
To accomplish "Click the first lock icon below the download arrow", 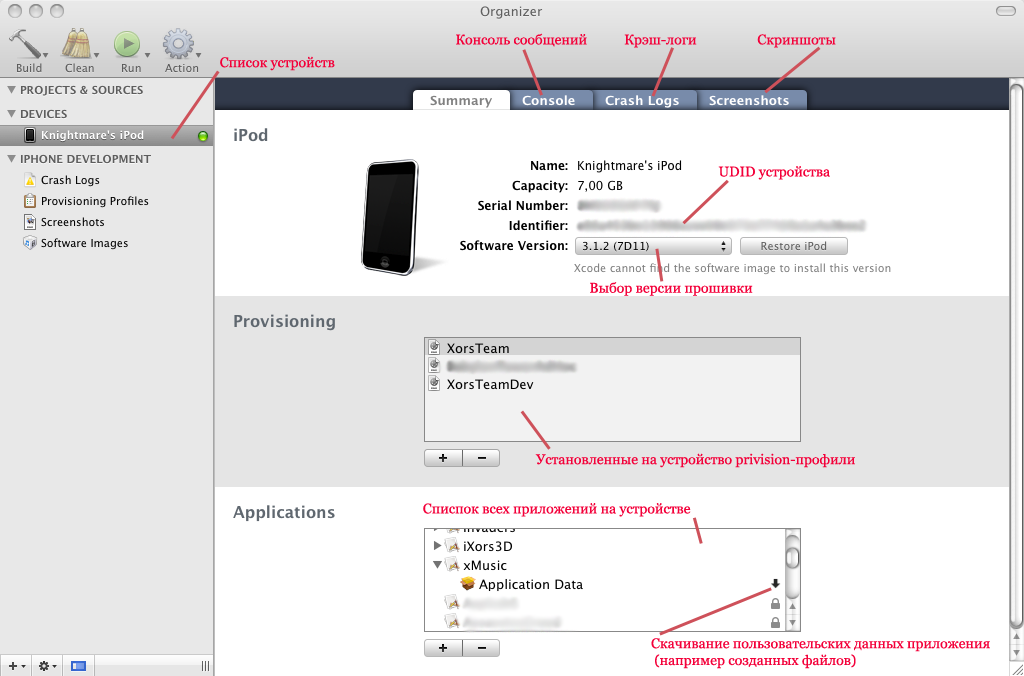I will pyautogui.click(x=775, y=604).
